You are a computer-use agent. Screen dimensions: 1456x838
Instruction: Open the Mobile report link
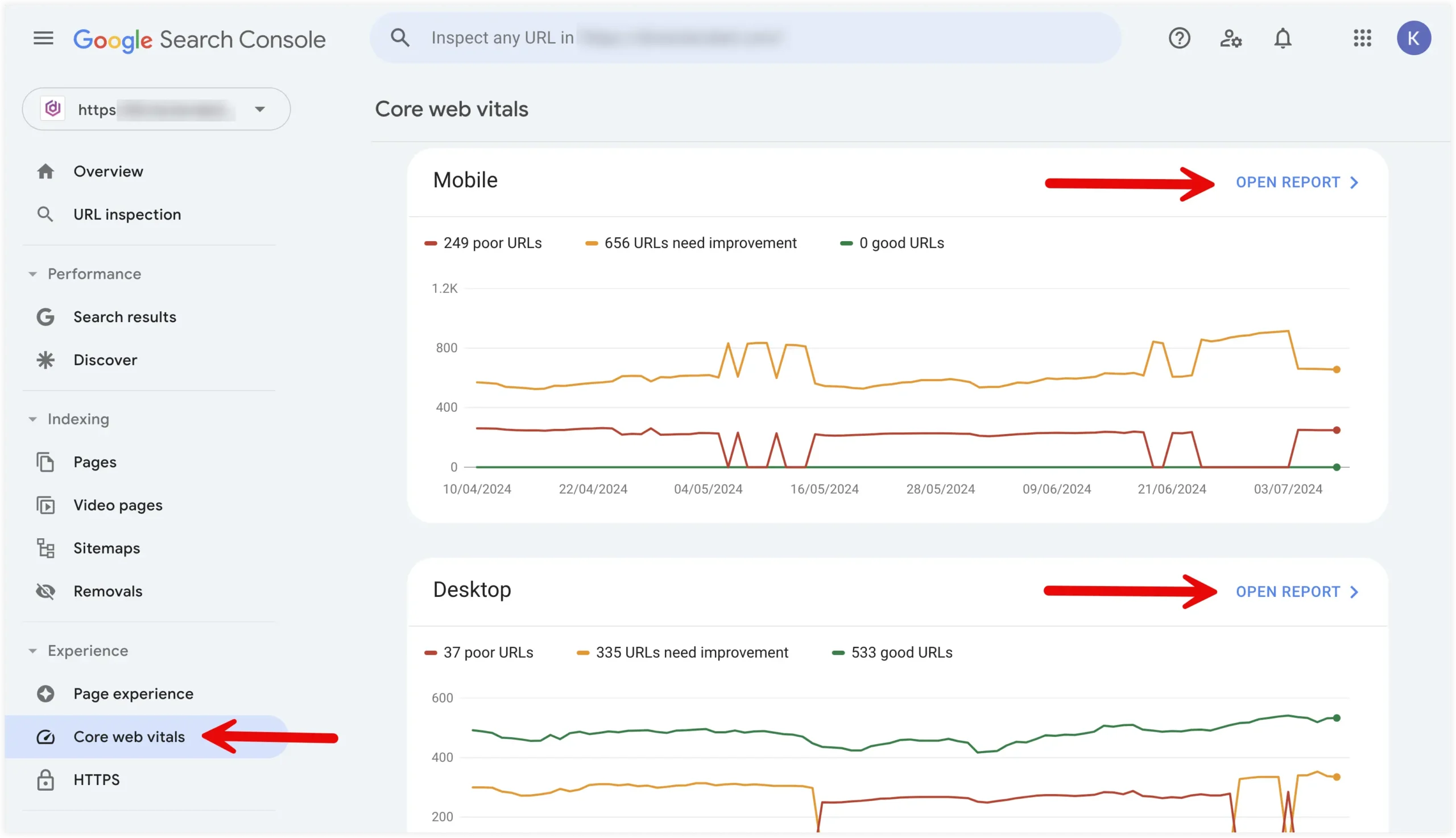[1287, 183]
